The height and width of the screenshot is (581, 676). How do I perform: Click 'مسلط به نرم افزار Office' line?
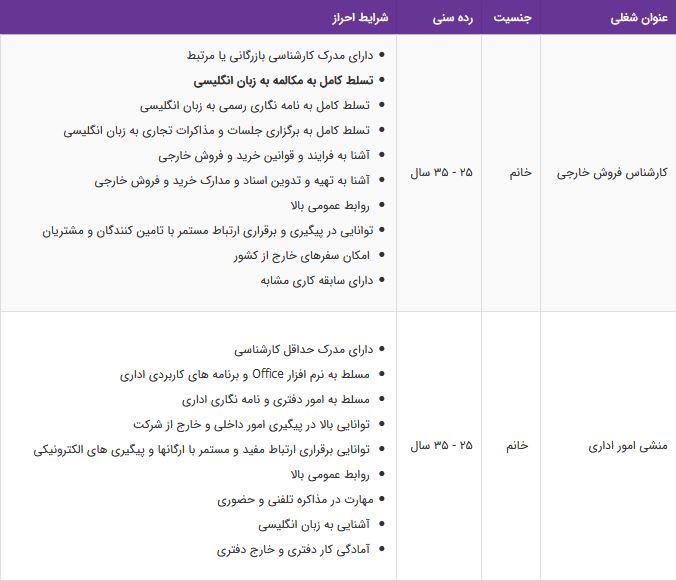(244, 375)
